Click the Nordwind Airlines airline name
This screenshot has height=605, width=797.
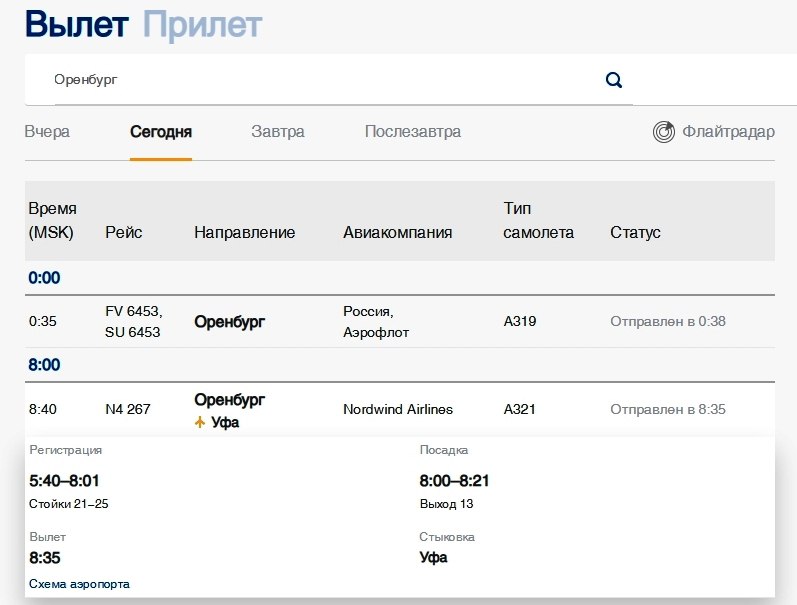point(398,409)
